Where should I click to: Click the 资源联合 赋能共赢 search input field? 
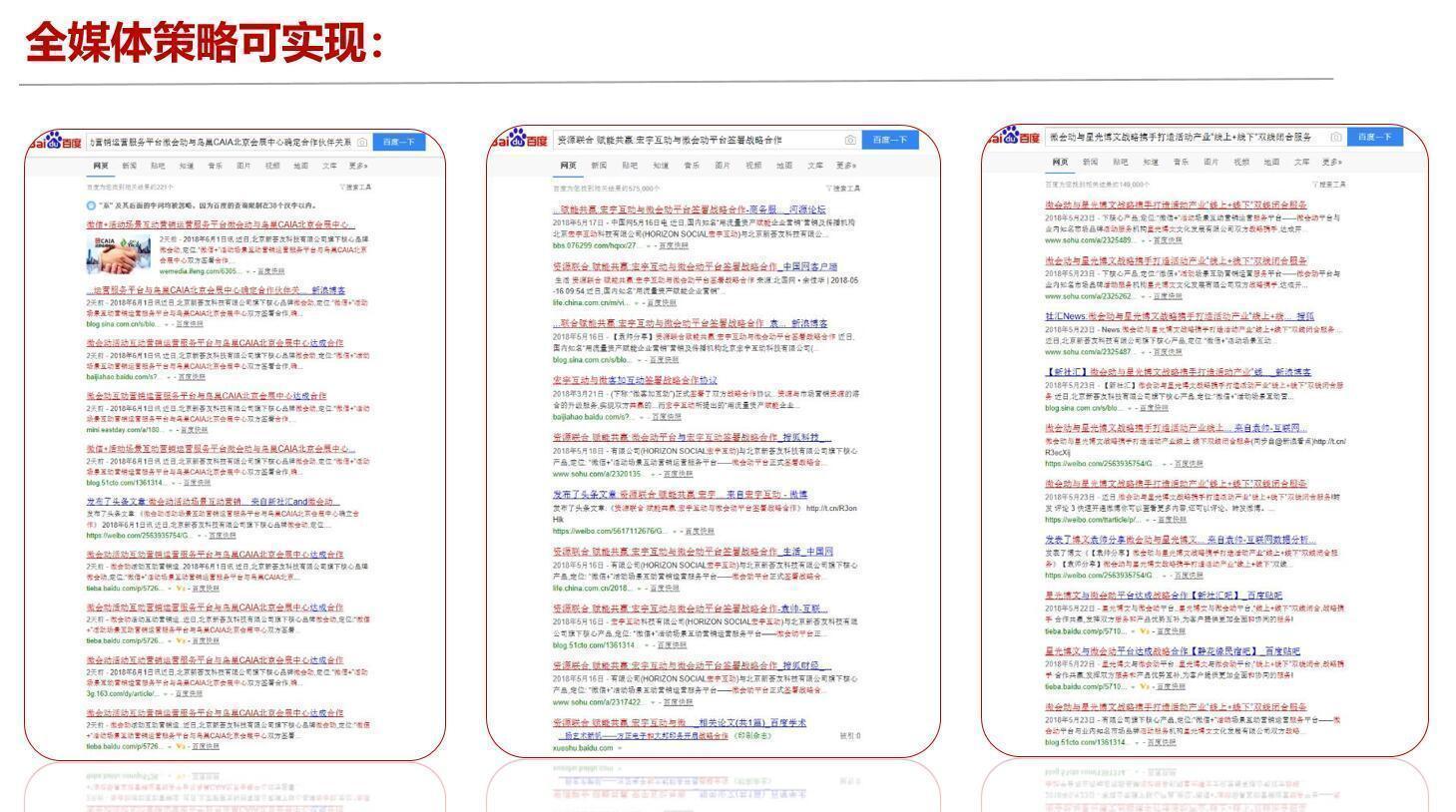699,140
